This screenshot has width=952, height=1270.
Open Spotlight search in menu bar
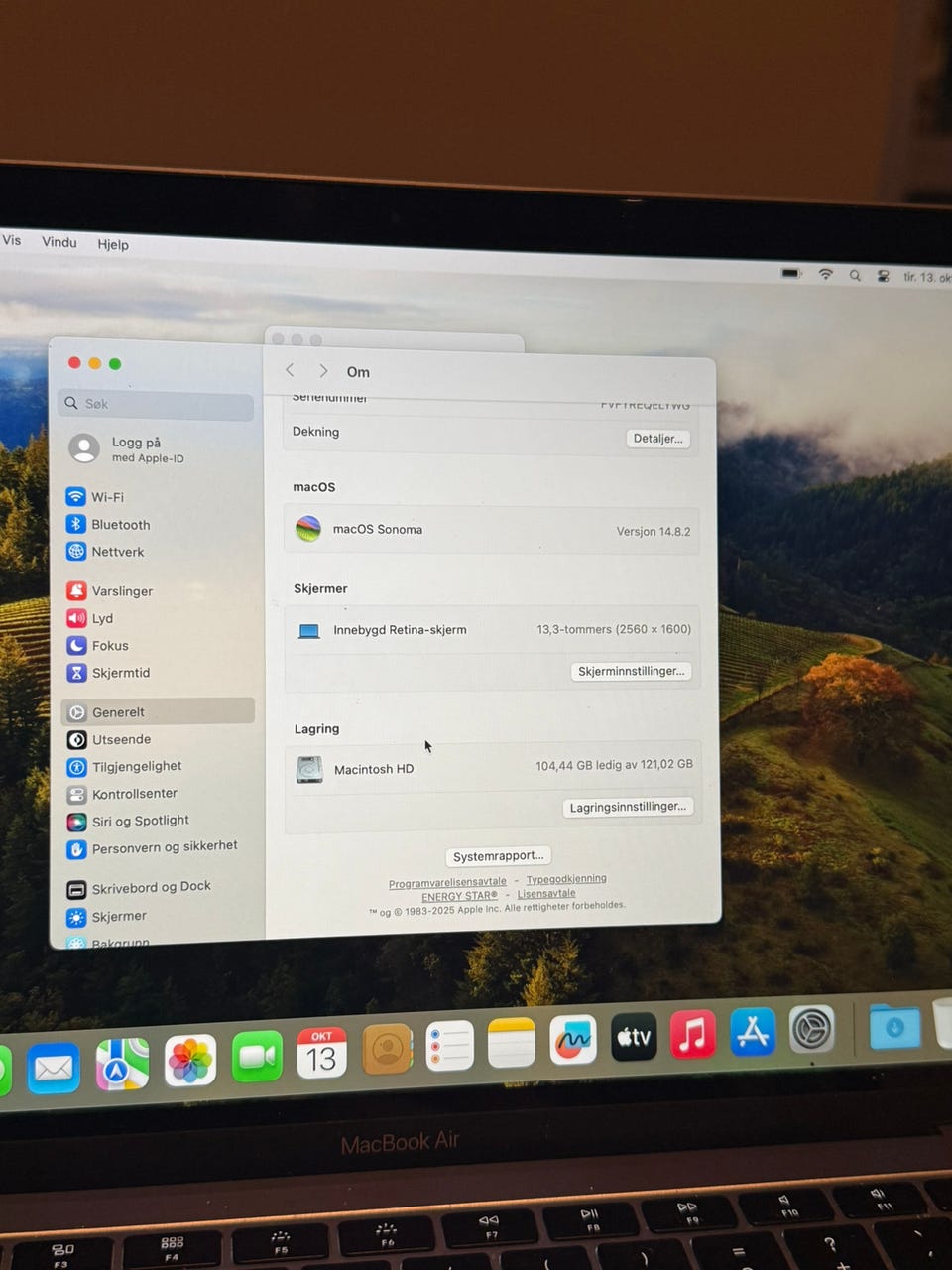click(855, 276)
